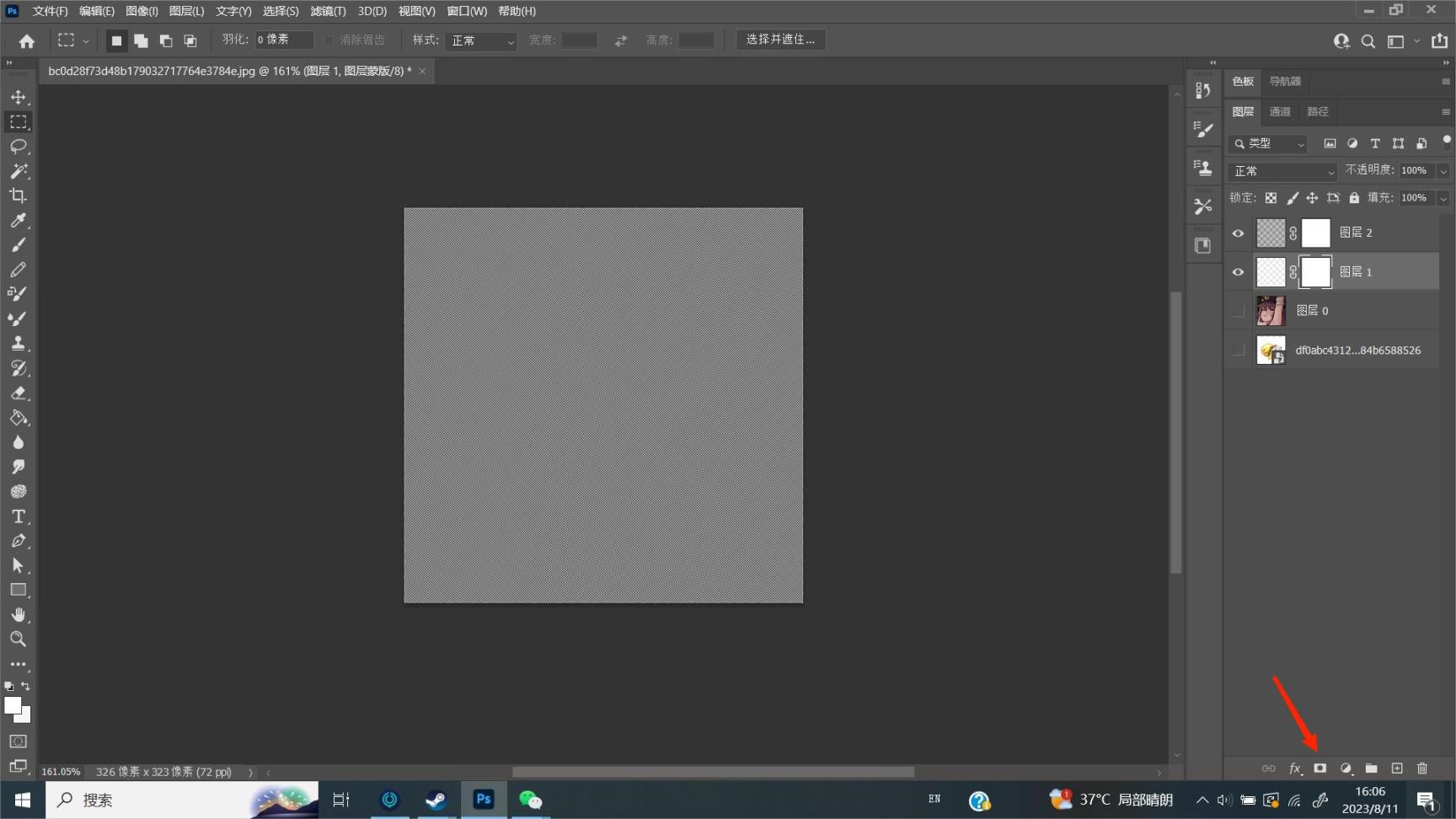Click new selection mode button
Screen dimensions: 1456x819
tap(116, 40)
